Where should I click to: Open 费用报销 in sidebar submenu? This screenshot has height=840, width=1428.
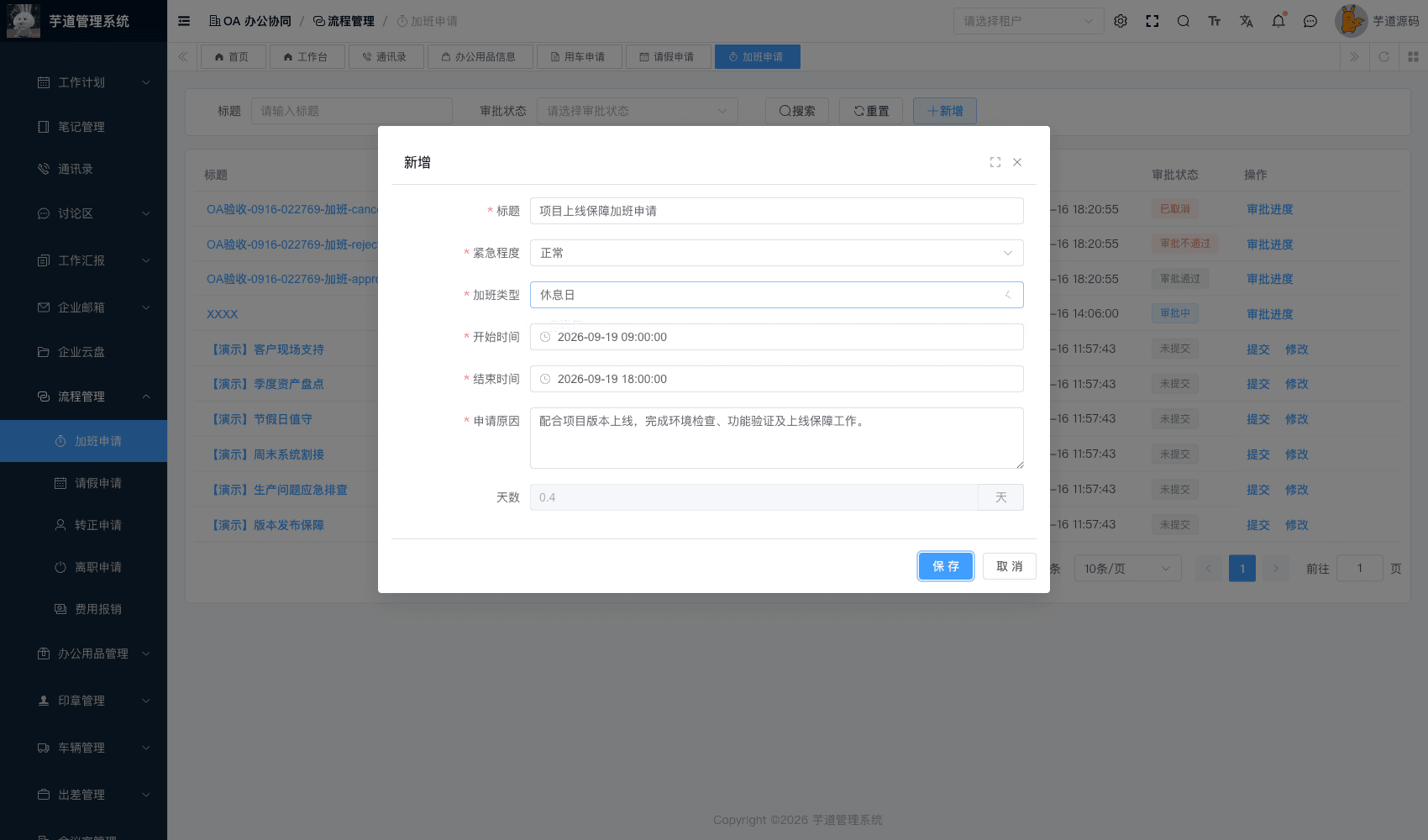(x=84, y=609)
